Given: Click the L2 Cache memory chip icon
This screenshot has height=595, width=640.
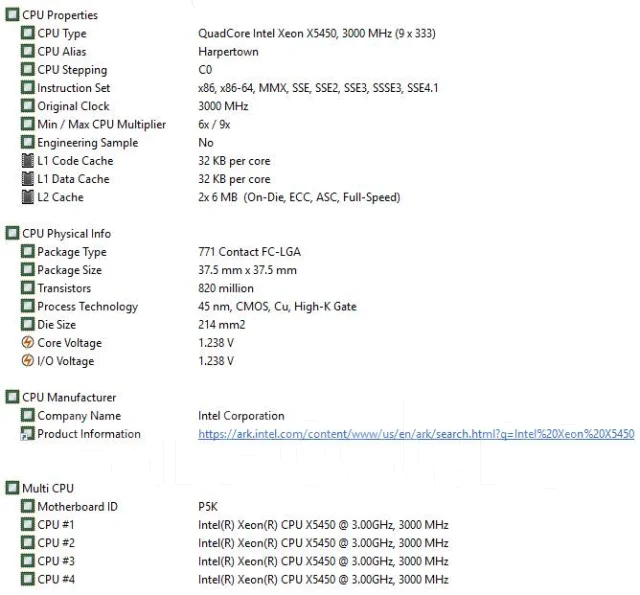Looking at the screenshot, I should click(x=27, y=197).
